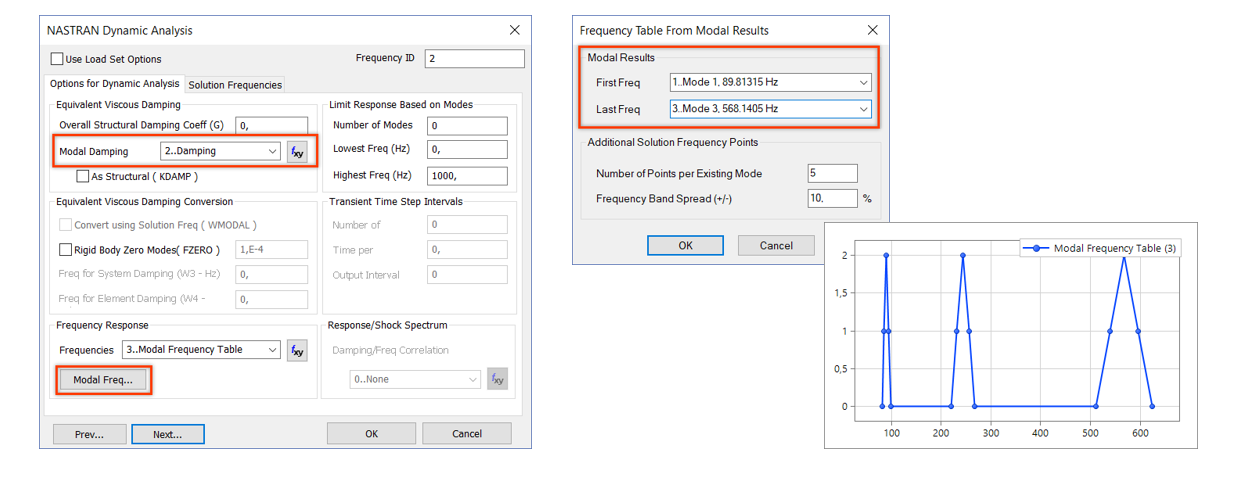This screenshot has width=1246, height=477.
Task: Toggle Convert using Solution Freq (WMODAL) checkbox
Action: [66, 225]
